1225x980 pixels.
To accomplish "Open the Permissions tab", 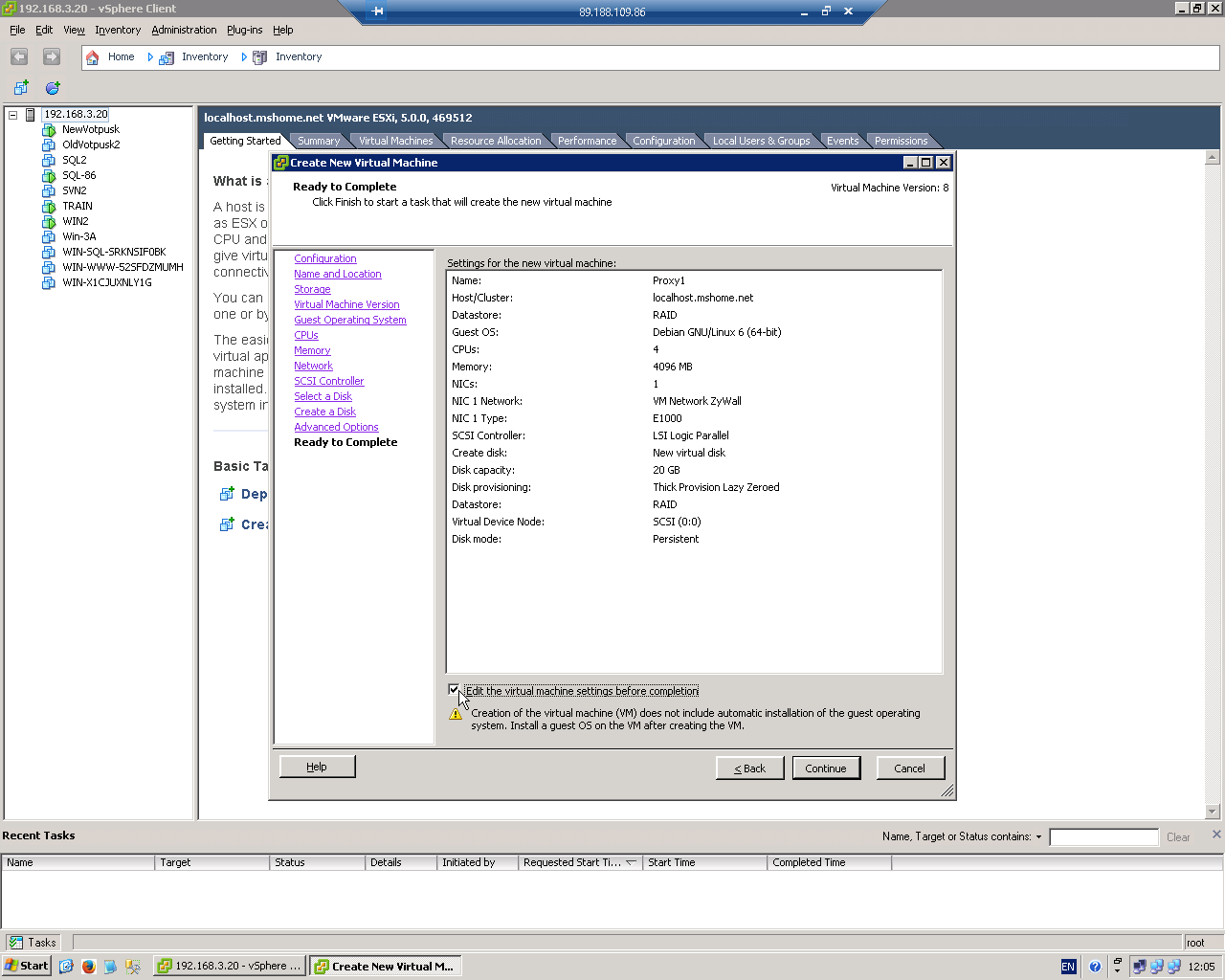I will (x=901, y=141).
